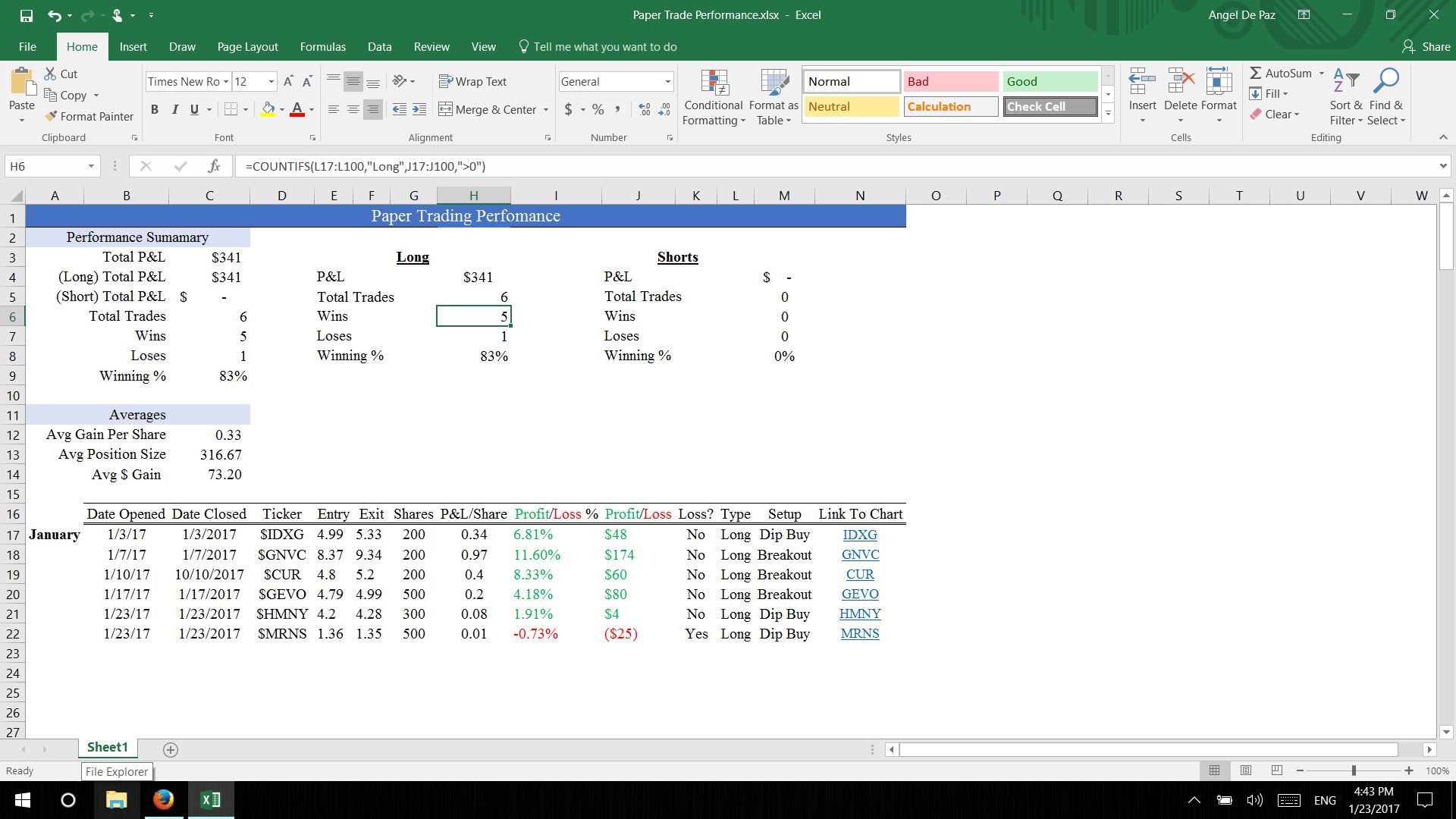The image size is (1456, 819).
Task: Toggle Italic formatting
Action: (x=174, y=109)
